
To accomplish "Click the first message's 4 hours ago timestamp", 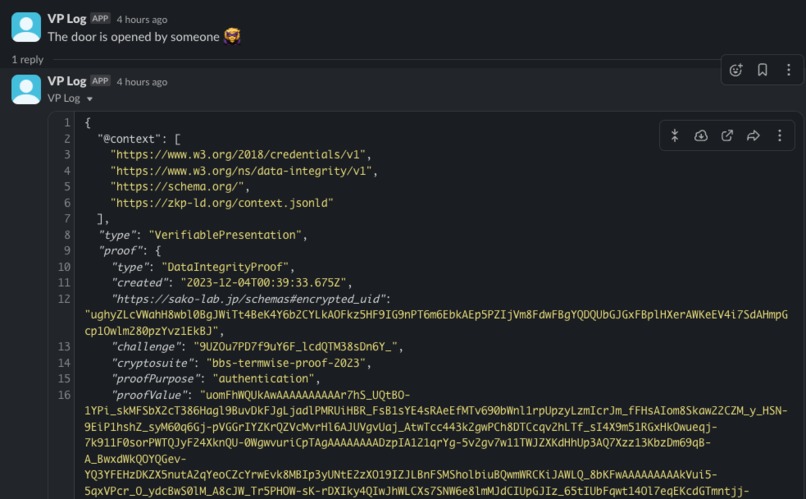I will 142,20.
